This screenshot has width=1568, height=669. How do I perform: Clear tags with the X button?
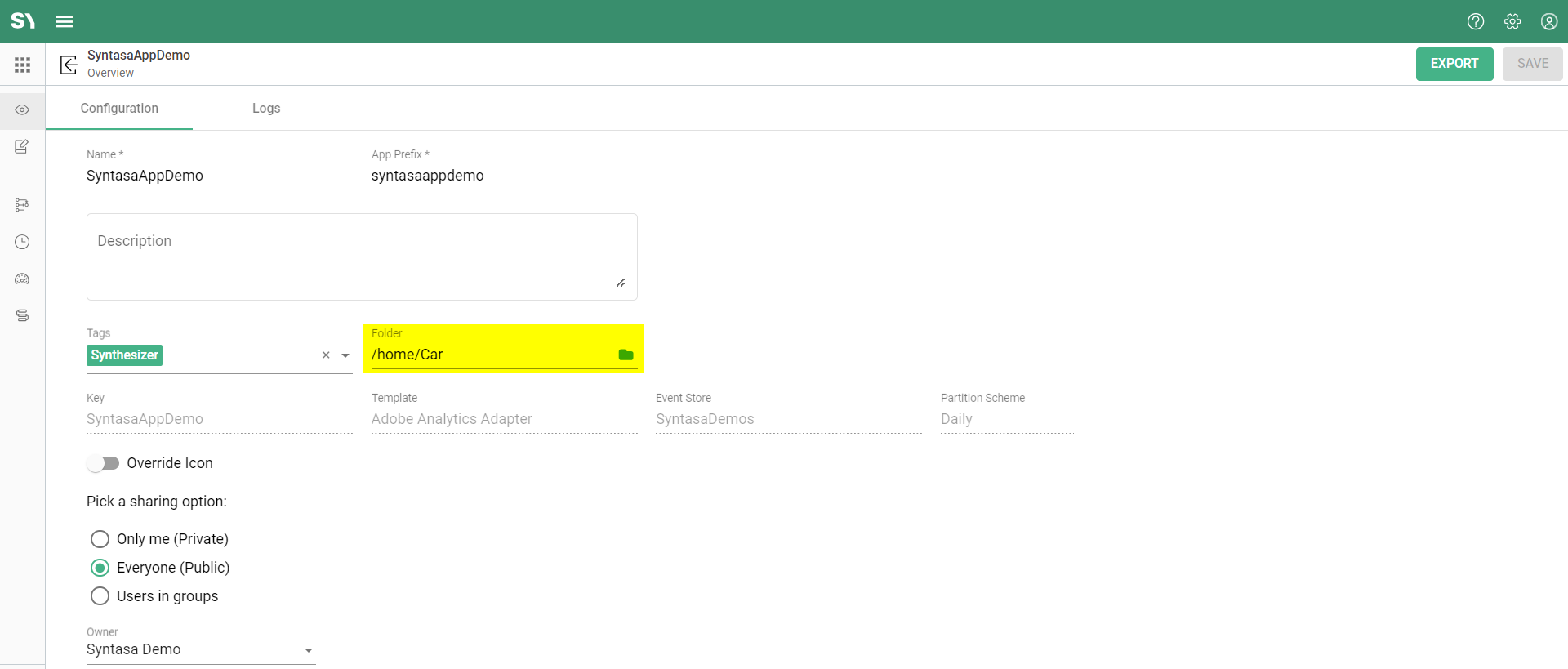(x=326, y=355)
